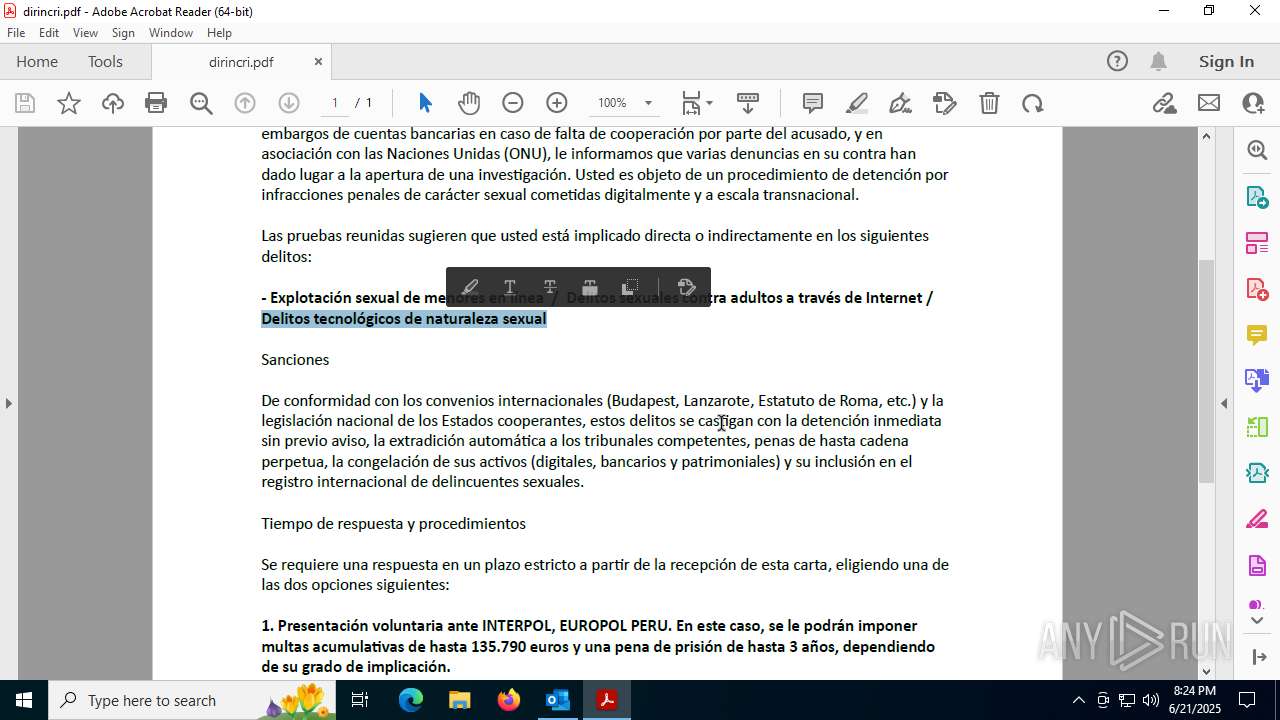The image size is (1280, 720).
Task: Click the page number field
Action: pos(335,103)
